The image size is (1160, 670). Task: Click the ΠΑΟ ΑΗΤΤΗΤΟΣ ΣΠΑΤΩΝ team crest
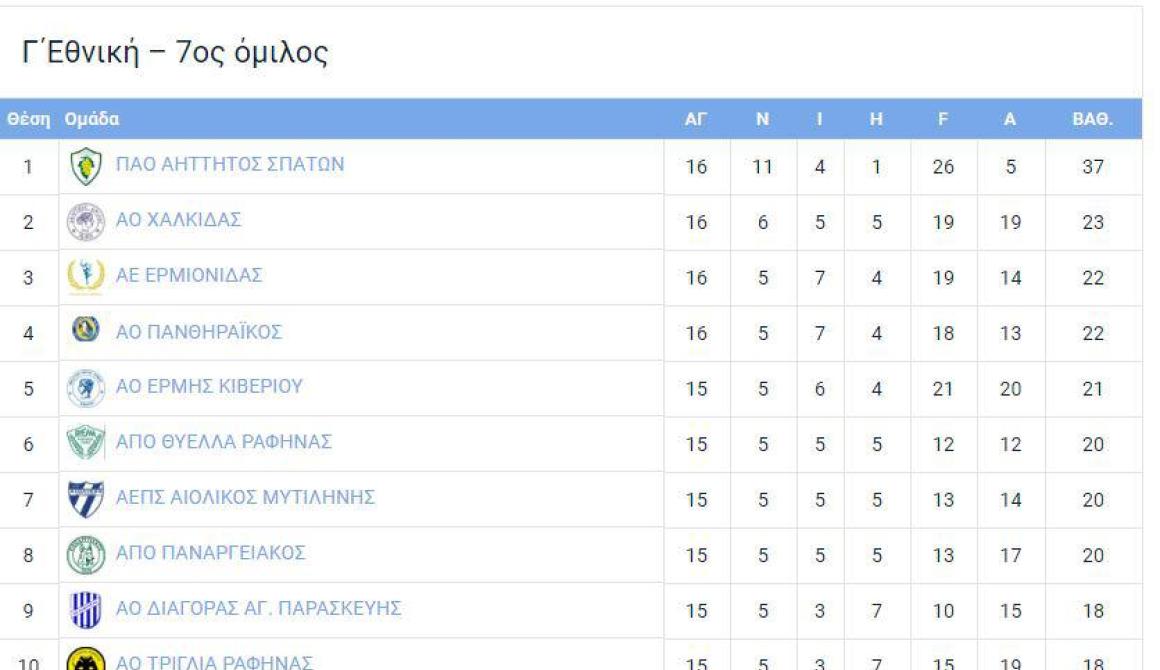tap(86, 166)
